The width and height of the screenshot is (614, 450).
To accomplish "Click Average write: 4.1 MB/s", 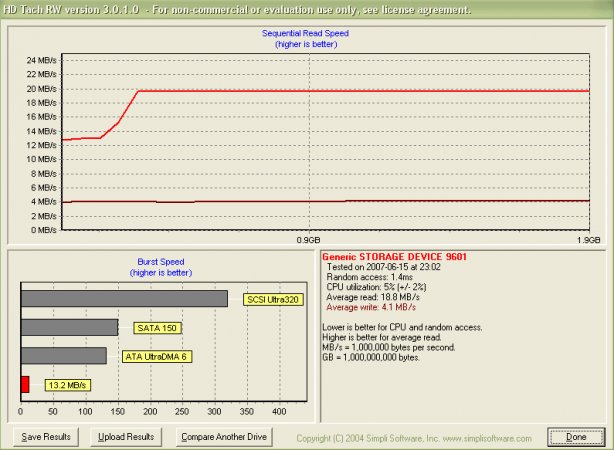I will [x=371, y=307].
